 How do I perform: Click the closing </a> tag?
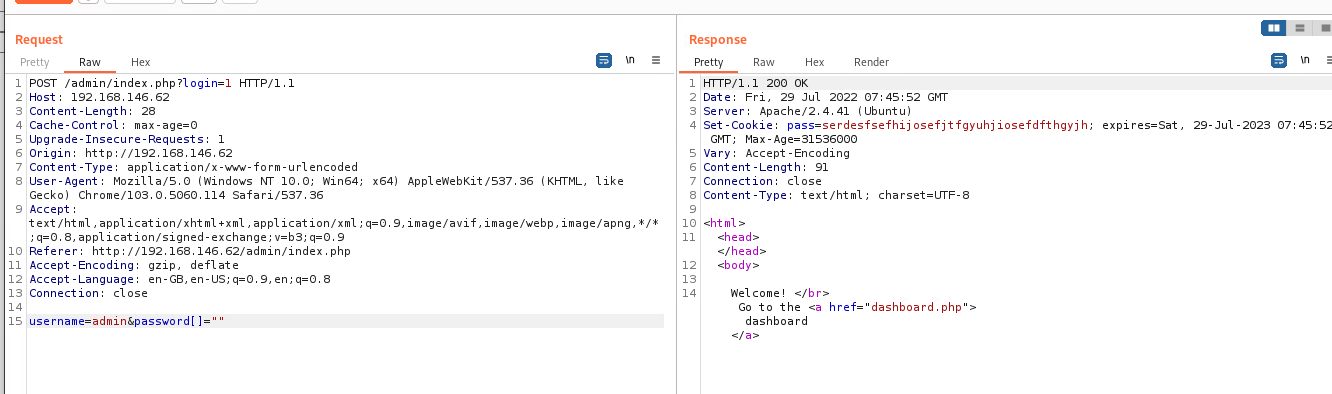tap(745, 335)
